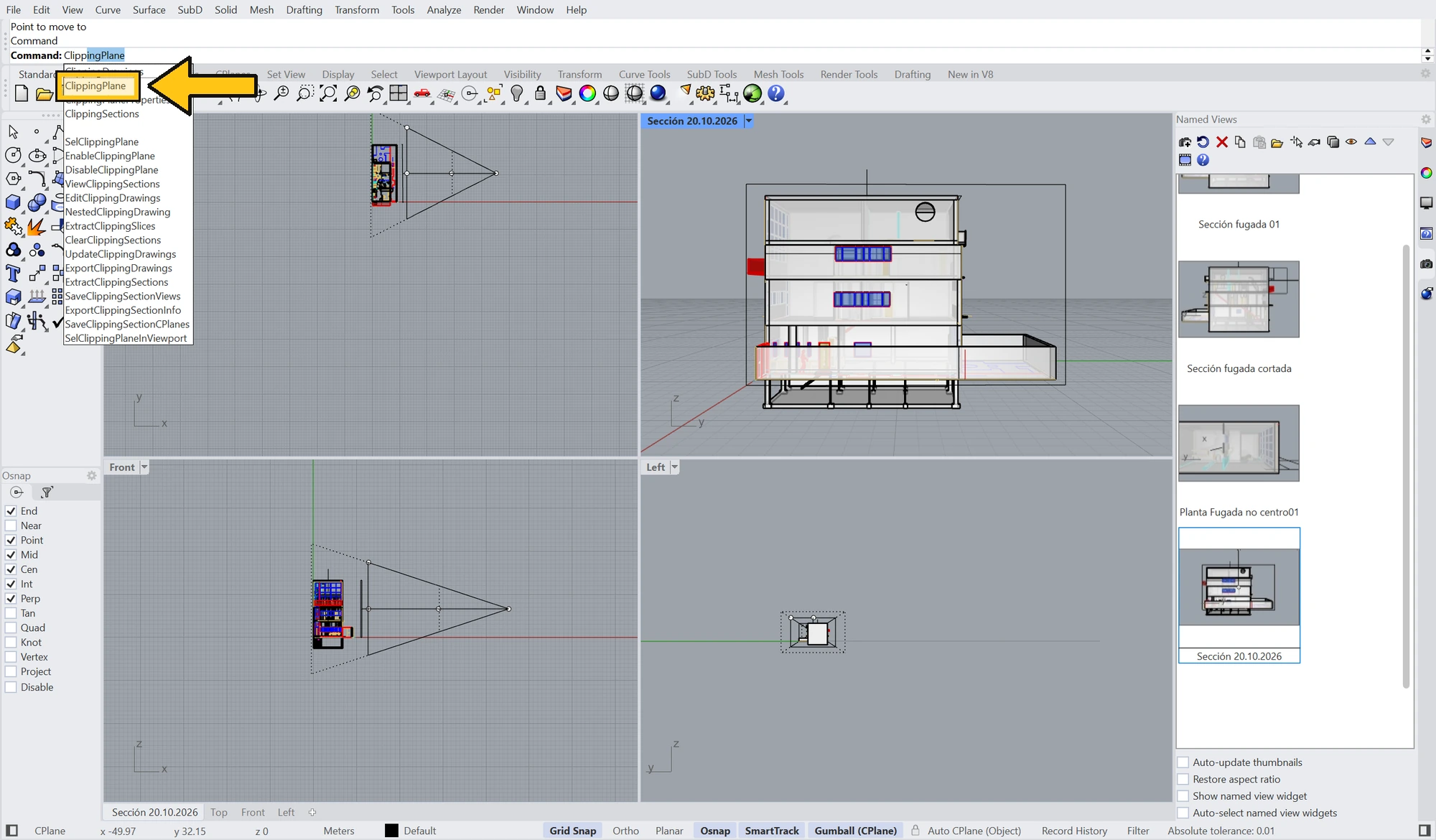
Task: Select the Sección fugada cortada view thumbnail
Action: tap(1239, 299)
